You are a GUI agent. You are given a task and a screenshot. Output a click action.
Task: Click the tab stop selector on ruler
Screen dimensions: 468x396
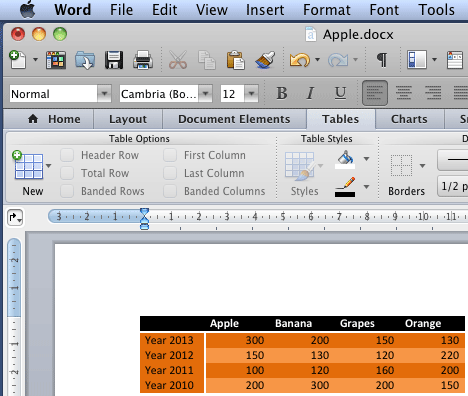pyautogui.click(x=15, y=218)
